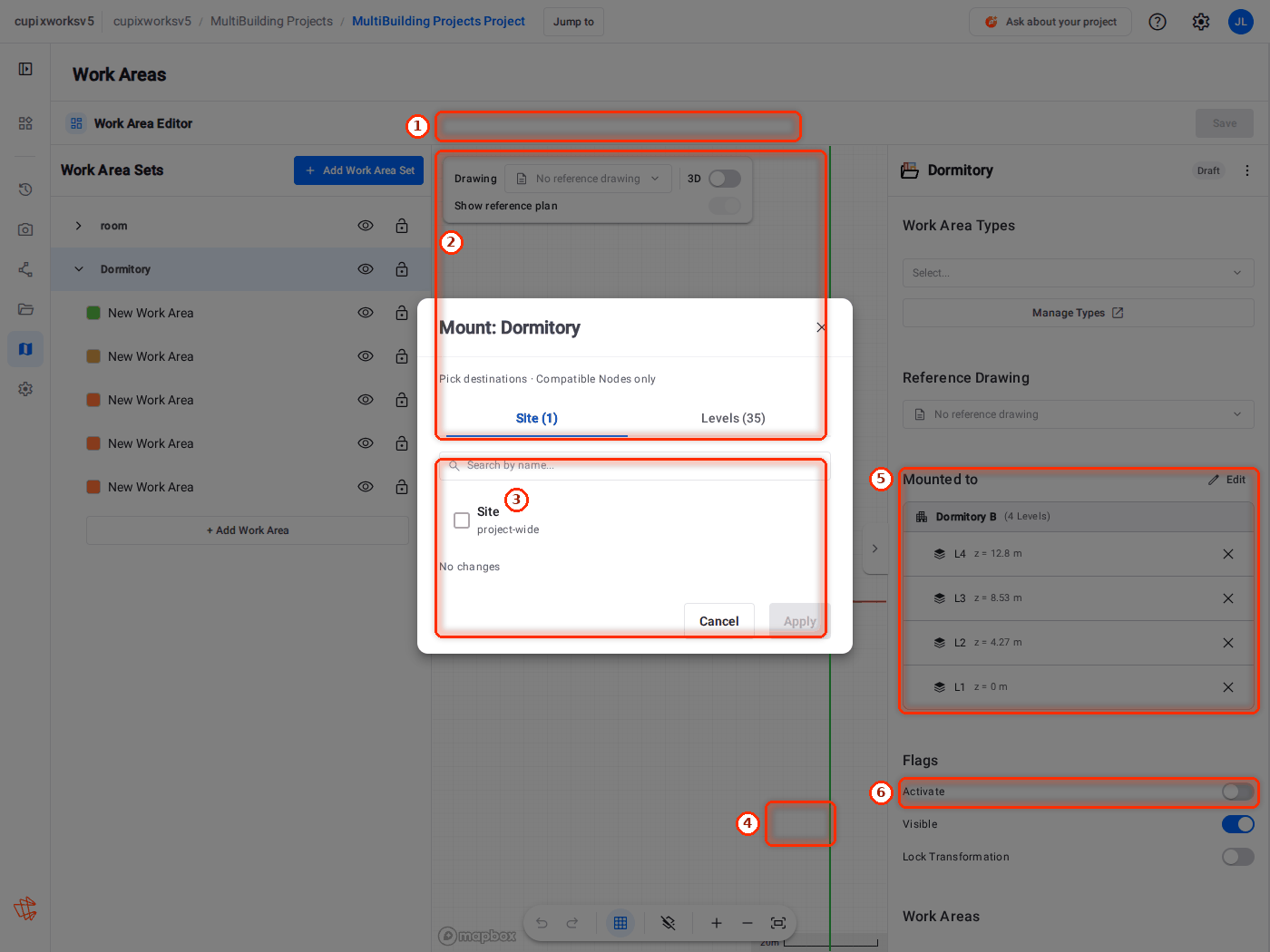
Task: Expand the right panel collapse chevron
Action: click(874, 549)
